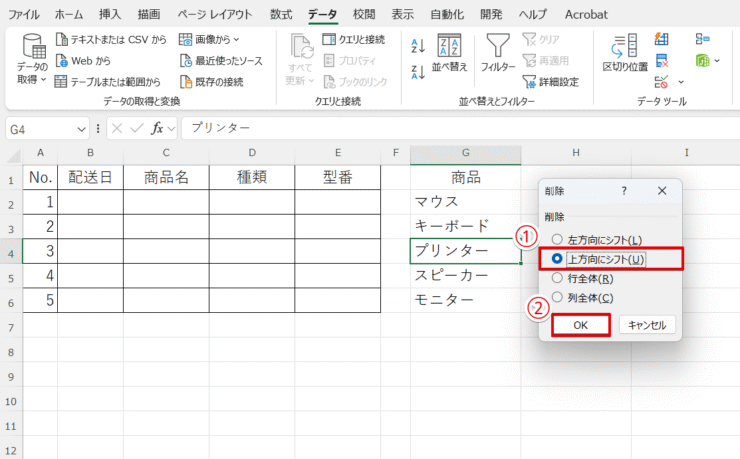
Task: Click キャンセル in the 削除 dialog
Action: pos(647,325)
